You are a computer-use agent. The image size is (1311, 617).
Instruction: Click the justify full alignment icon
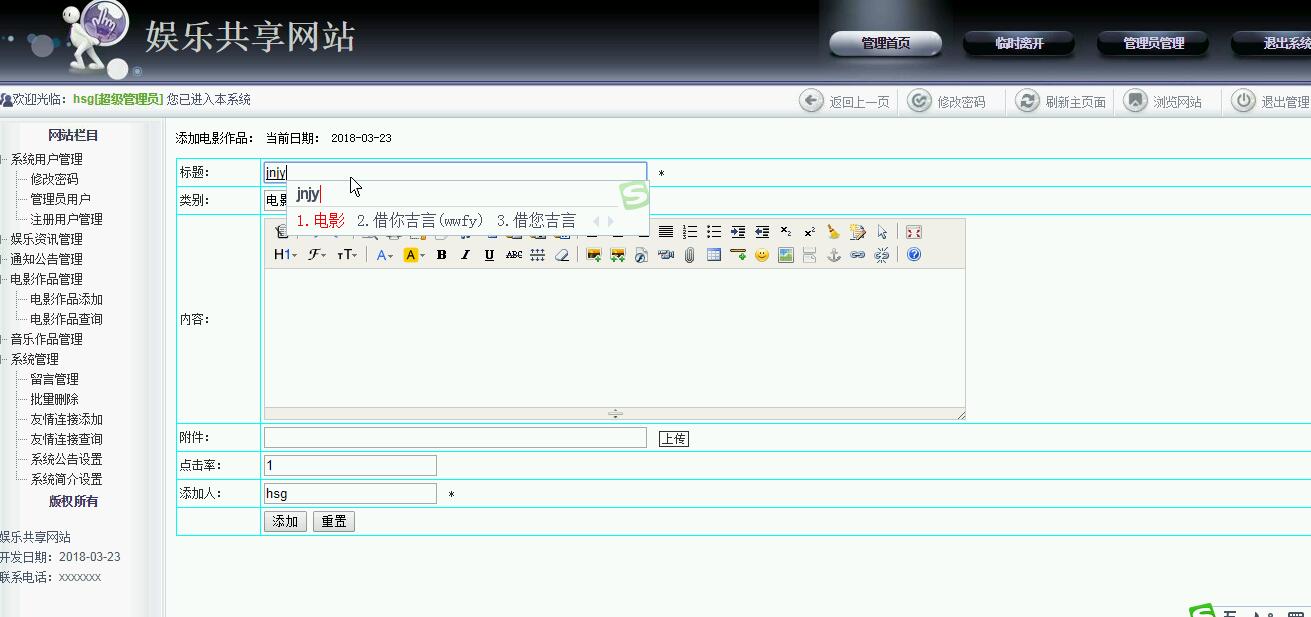[666, 232]
